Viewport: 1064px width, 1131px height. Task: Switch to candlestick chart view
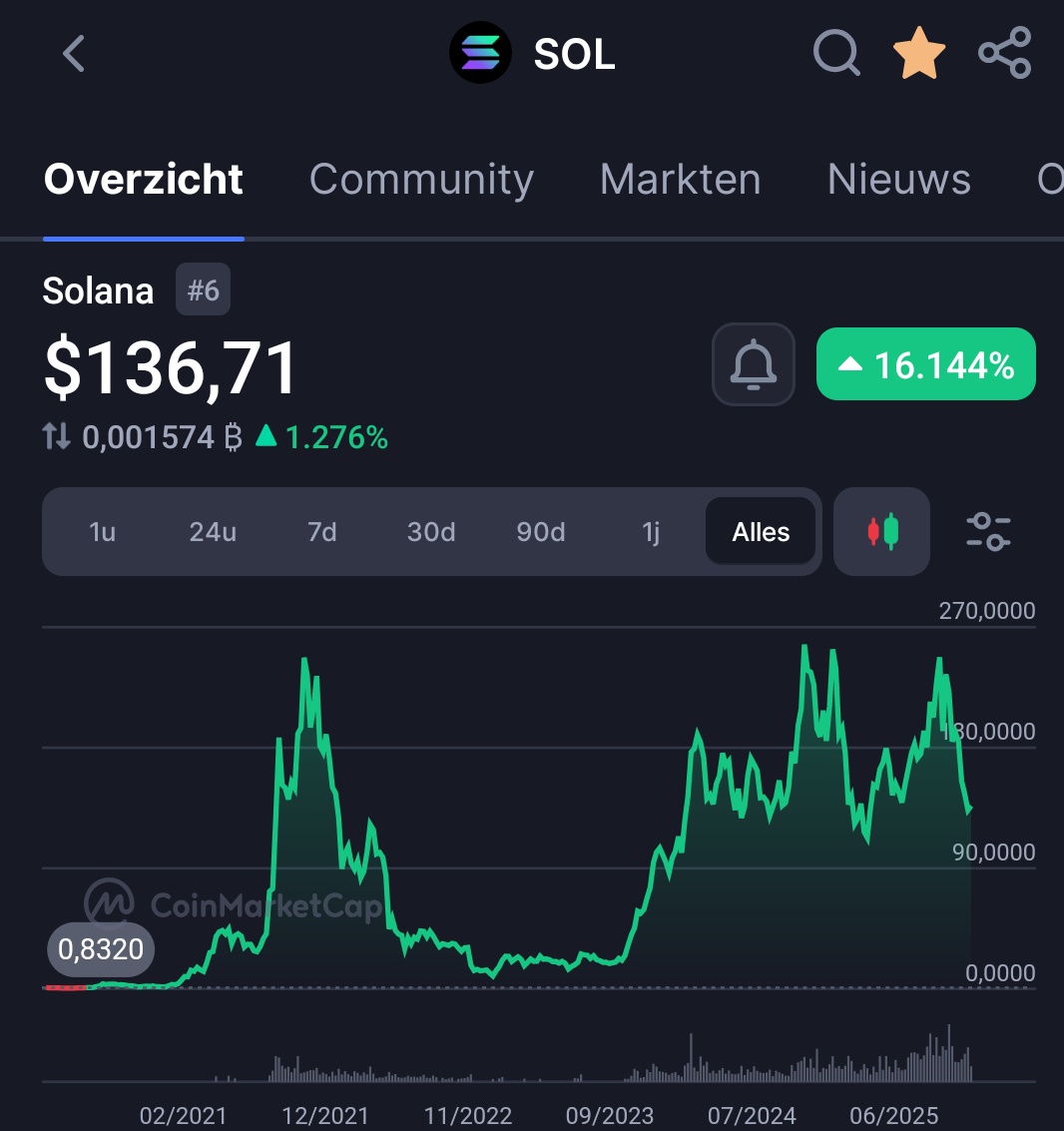click(881, 532)
